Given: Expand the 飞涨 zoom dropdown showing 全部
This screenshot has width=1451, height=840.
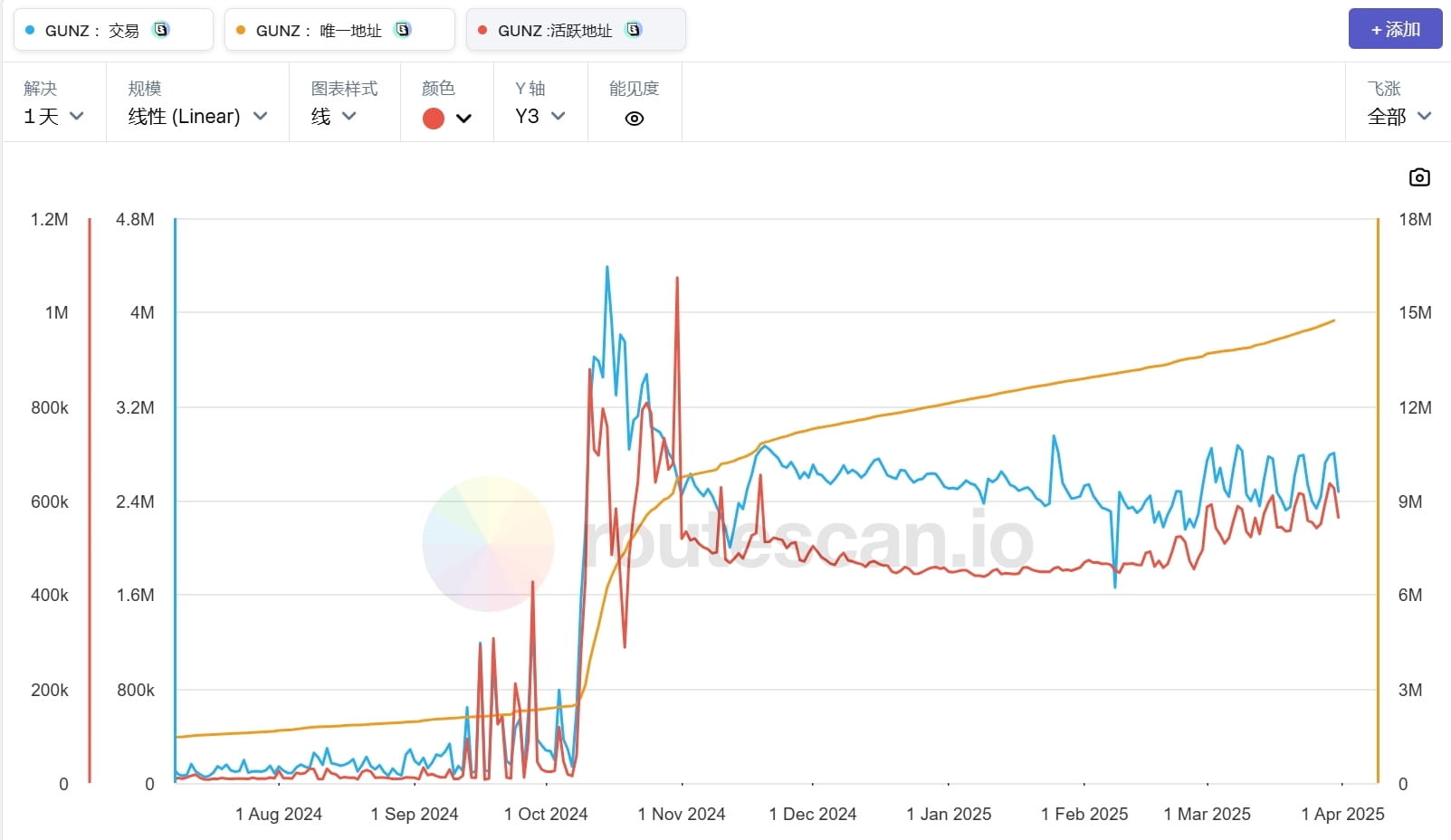Looking at the screenshot, I should click(1398, 117).
